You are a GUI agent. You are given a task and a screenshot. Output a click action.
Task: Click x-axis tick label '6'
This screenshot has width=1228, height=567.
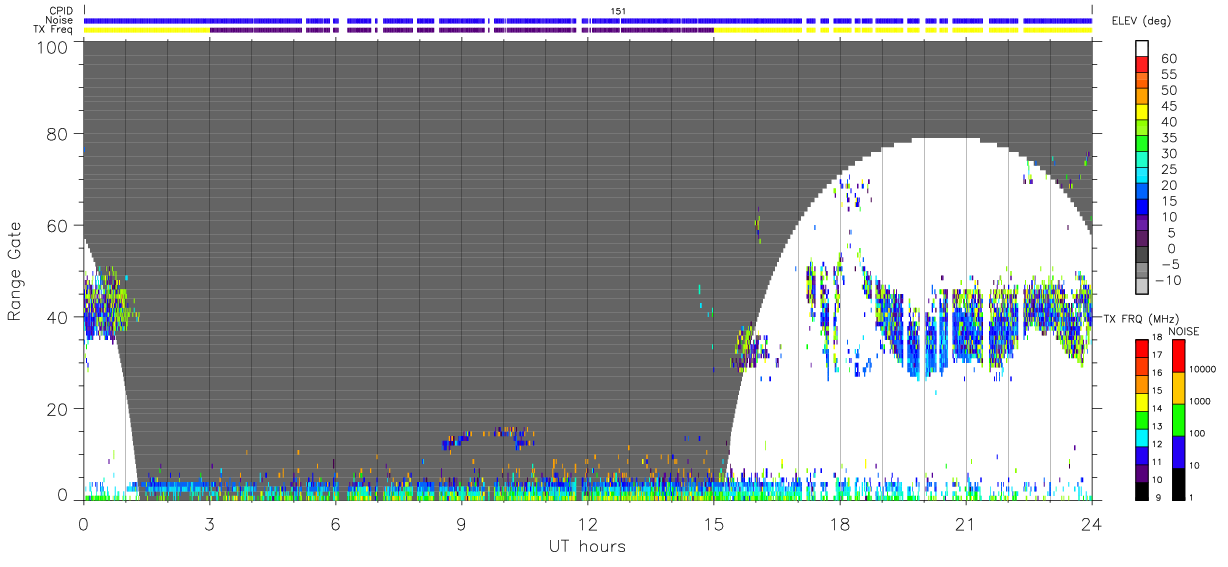click(x=335, y=523)
